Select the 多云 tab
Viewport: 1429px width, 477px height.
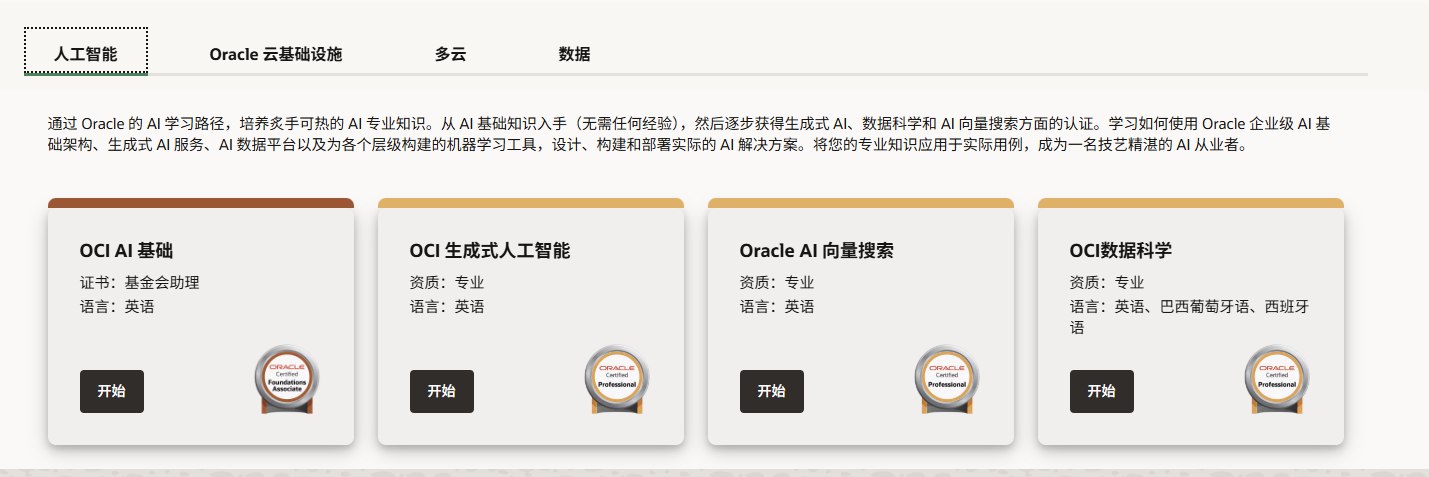pos(450,54)
